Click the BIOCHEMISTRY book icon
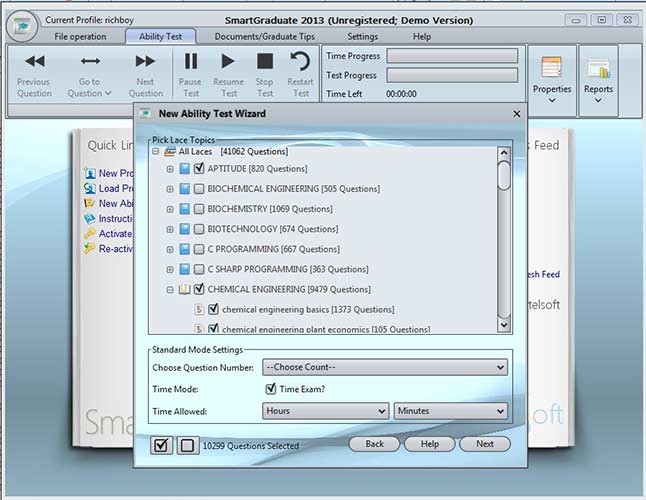646x500 pixels. tap(185, 209)
